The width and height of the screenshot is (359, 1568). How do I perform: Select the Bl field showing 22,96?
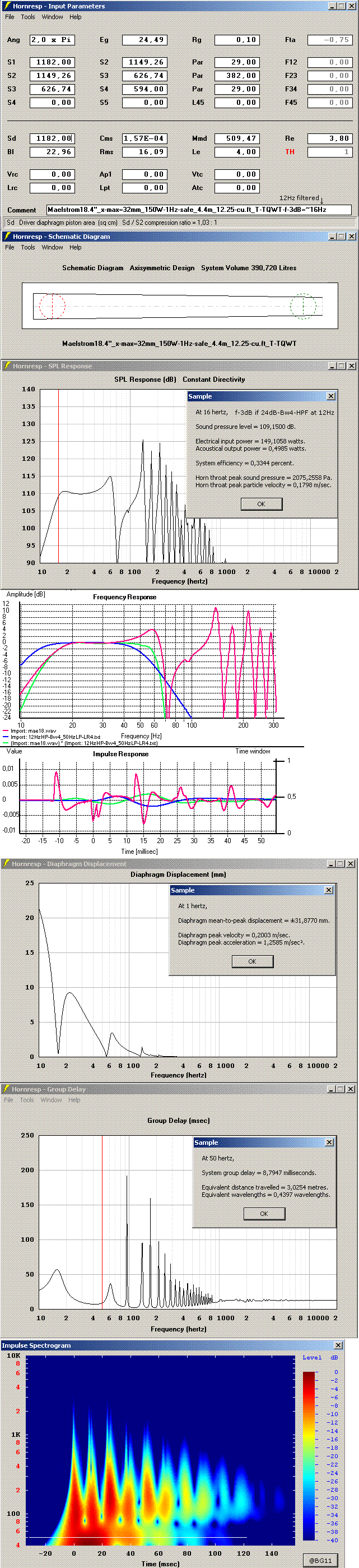coord(52,152)
